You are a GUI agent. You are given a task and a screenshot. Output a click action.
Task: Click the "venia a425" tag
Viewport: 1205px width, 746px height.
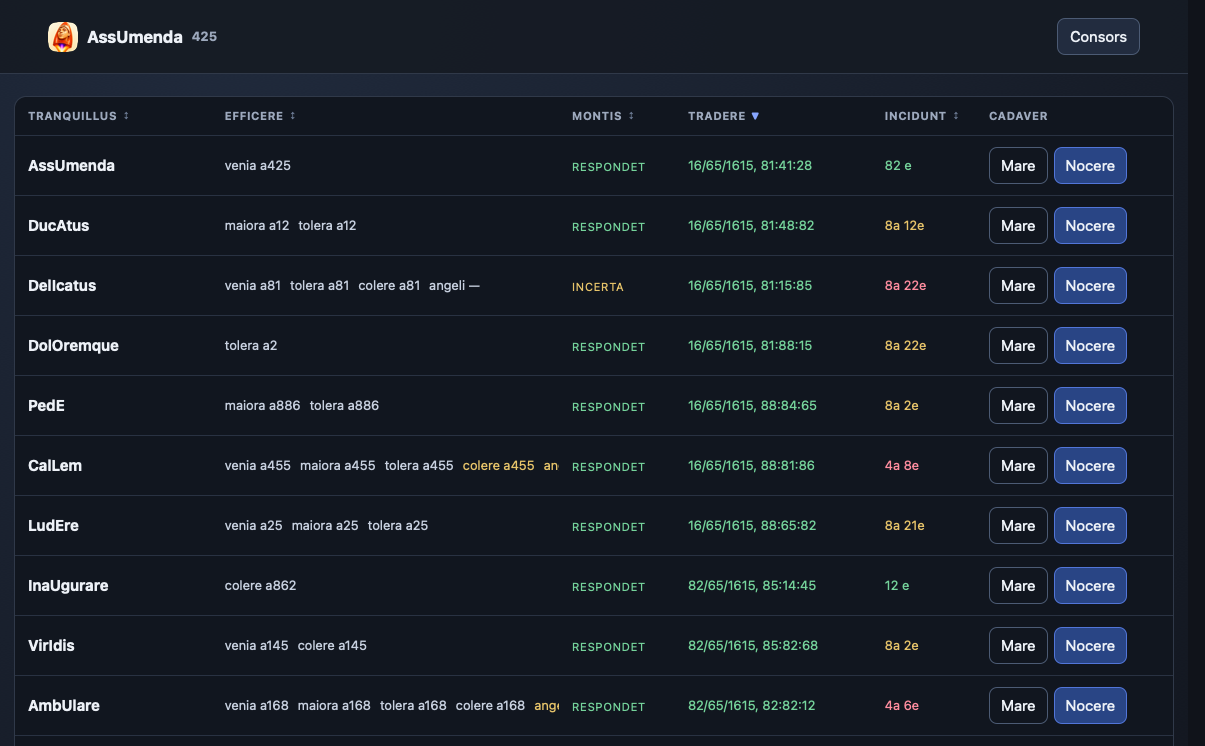click(258, 166)
